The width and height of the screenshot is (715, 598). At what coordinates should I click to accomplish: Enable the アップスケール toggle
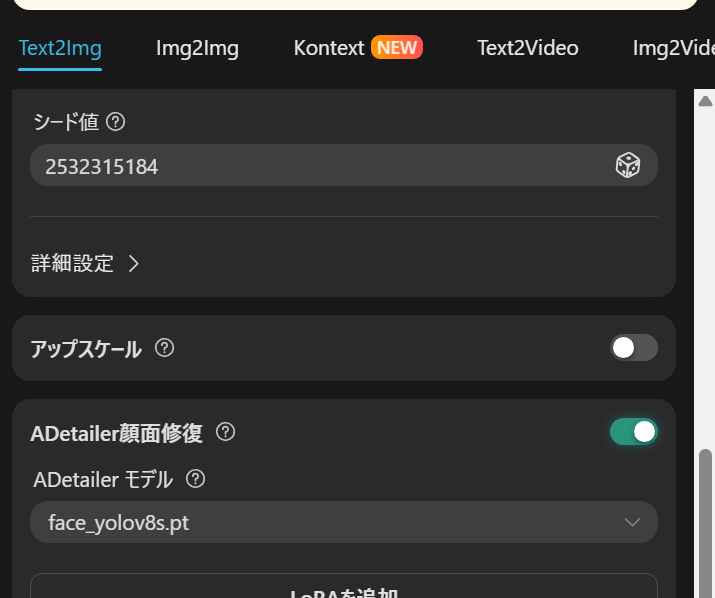pos(634,348)
